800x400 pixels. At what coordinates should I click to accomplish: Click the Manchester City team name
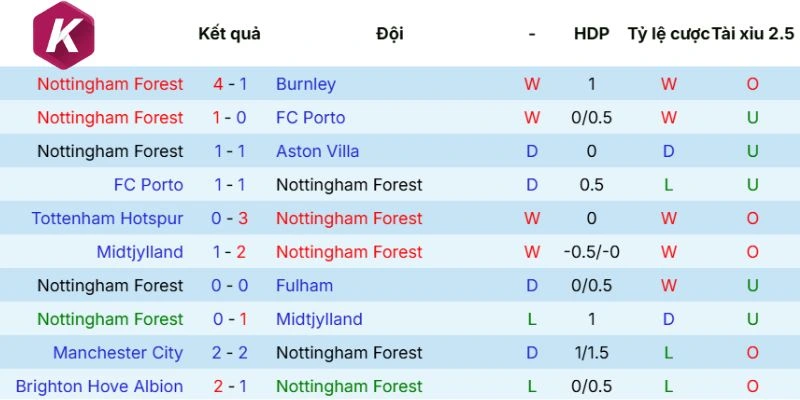pos(118,352)
